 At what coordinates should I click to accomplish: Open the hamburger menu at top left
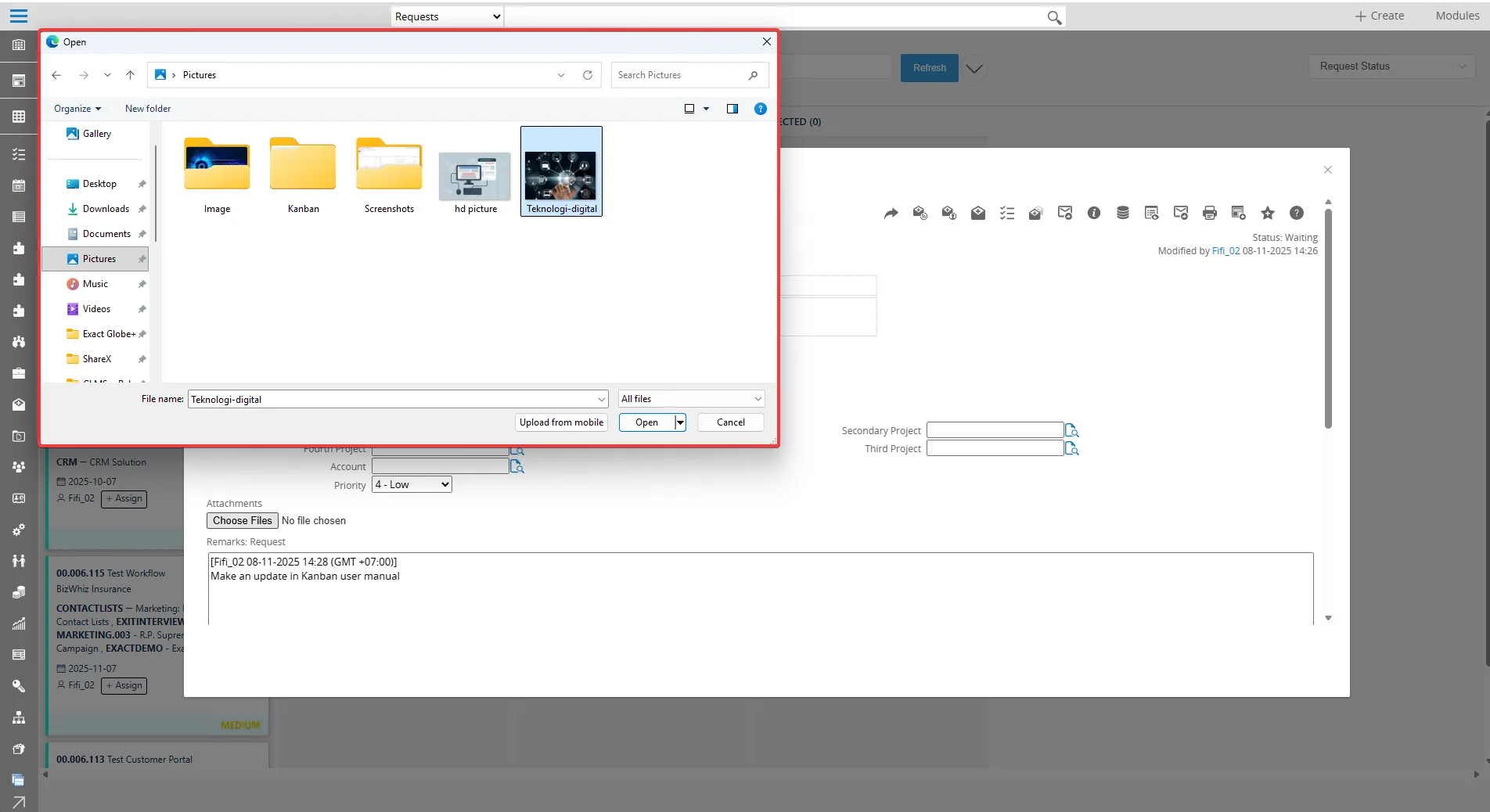point(19,16)
